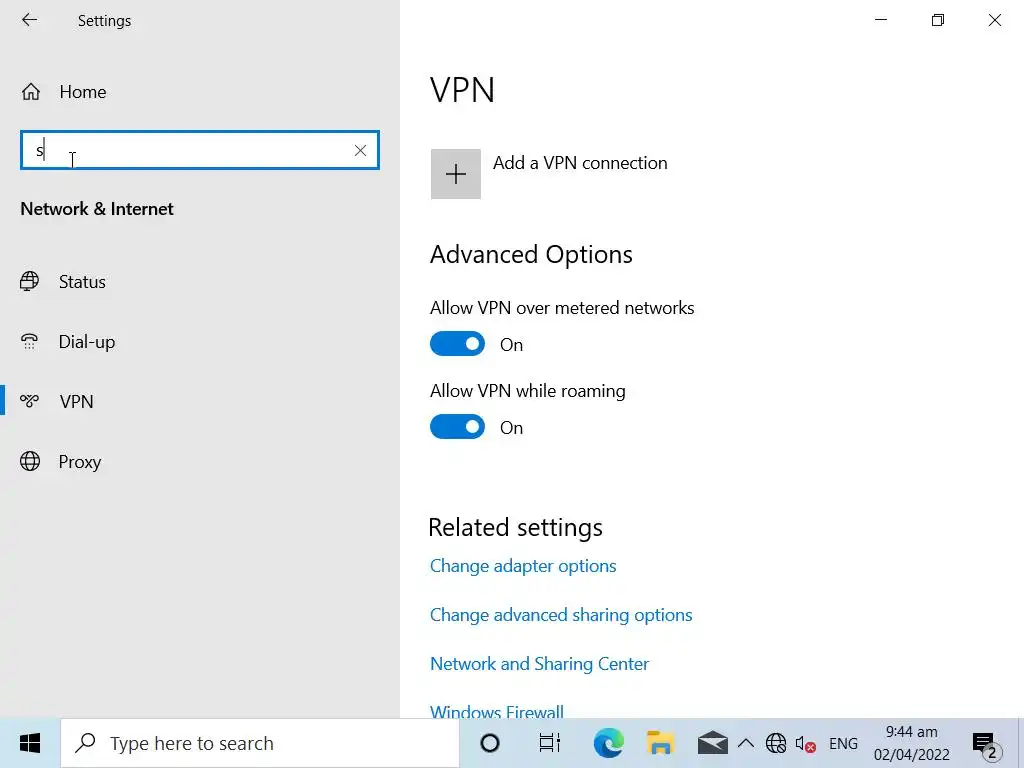The image size is (1024, 768).
Task: Clear the settings search box
Action: 360,150
